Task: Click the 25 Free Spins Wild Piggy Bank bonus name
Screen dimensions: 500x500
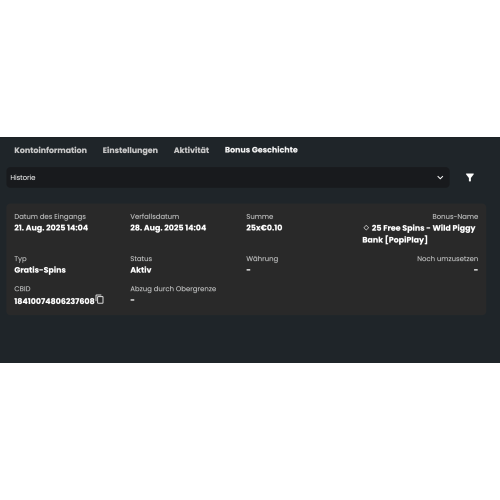Action: 419,234
